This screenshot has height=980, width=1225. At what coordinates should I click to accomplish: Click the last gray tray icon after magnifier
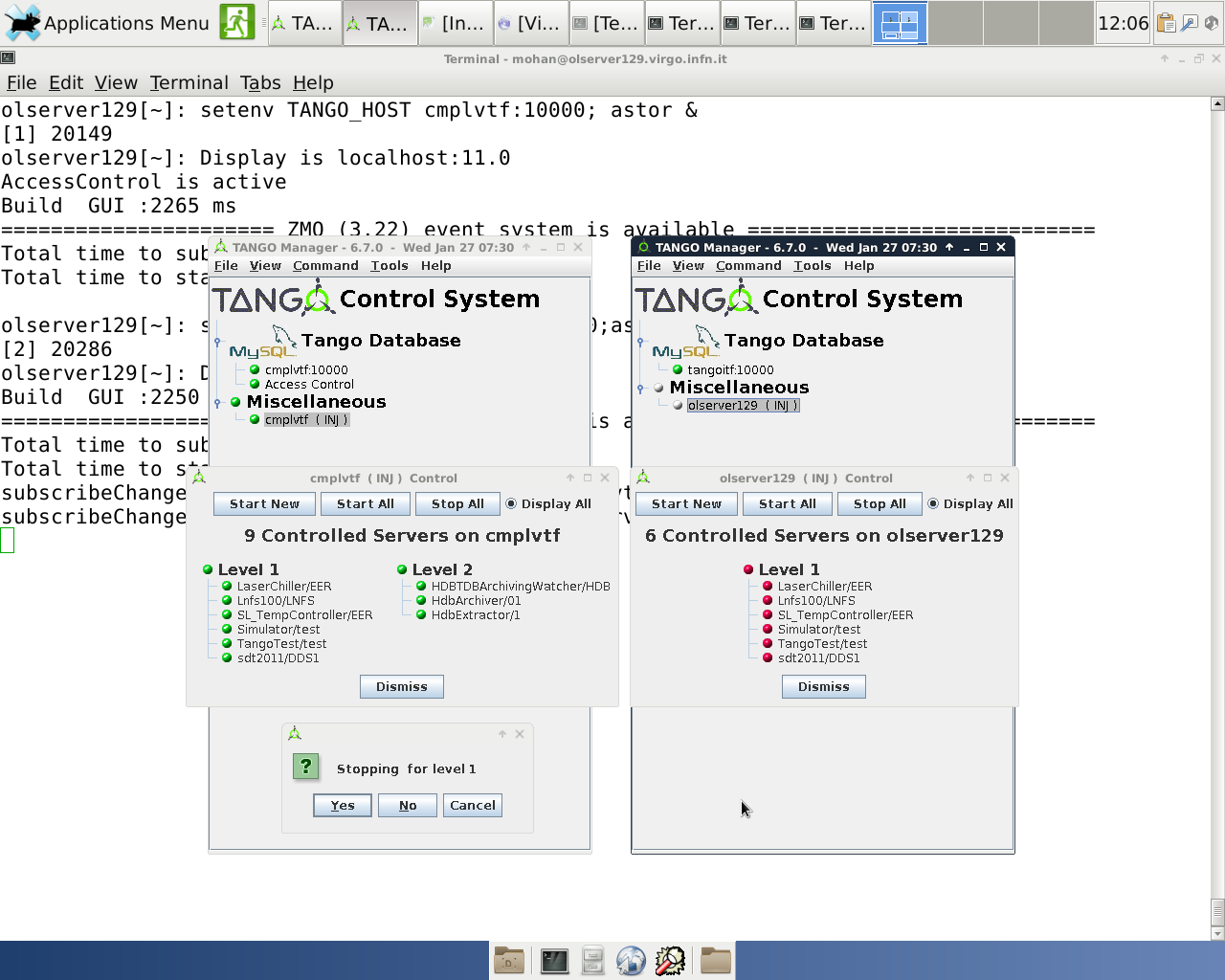(x=1211, y=23)
